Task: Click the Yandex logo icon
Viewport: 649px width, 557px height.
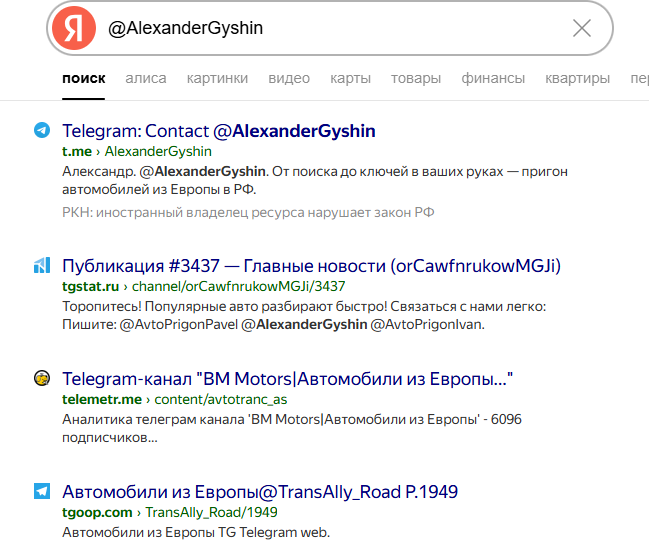Action: (72, 28)
